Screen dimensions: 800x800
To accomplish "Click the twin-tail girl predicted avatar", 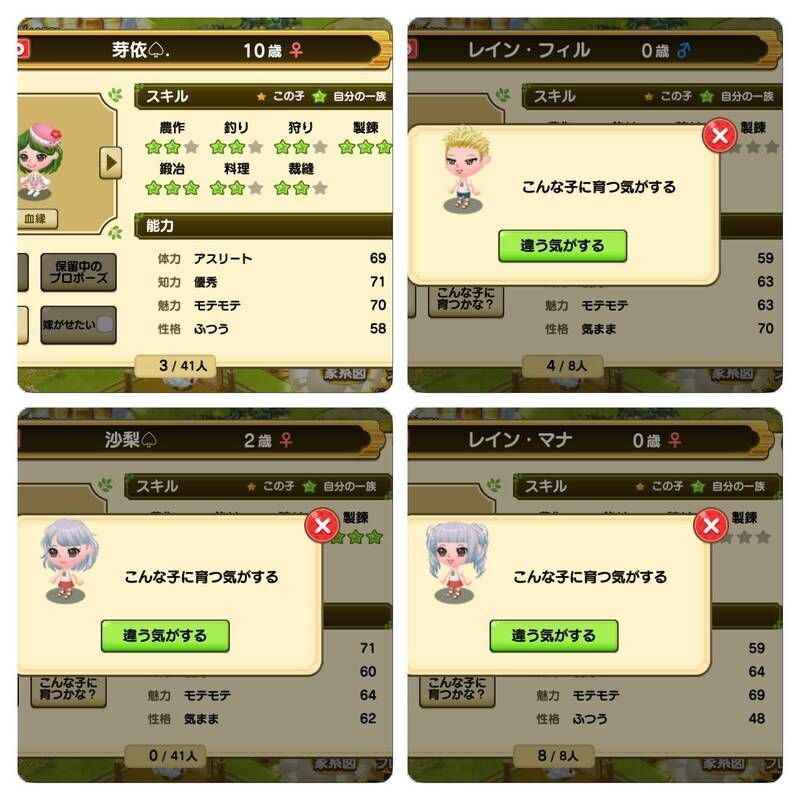I will pyautogui.click(x=456, y=561).
